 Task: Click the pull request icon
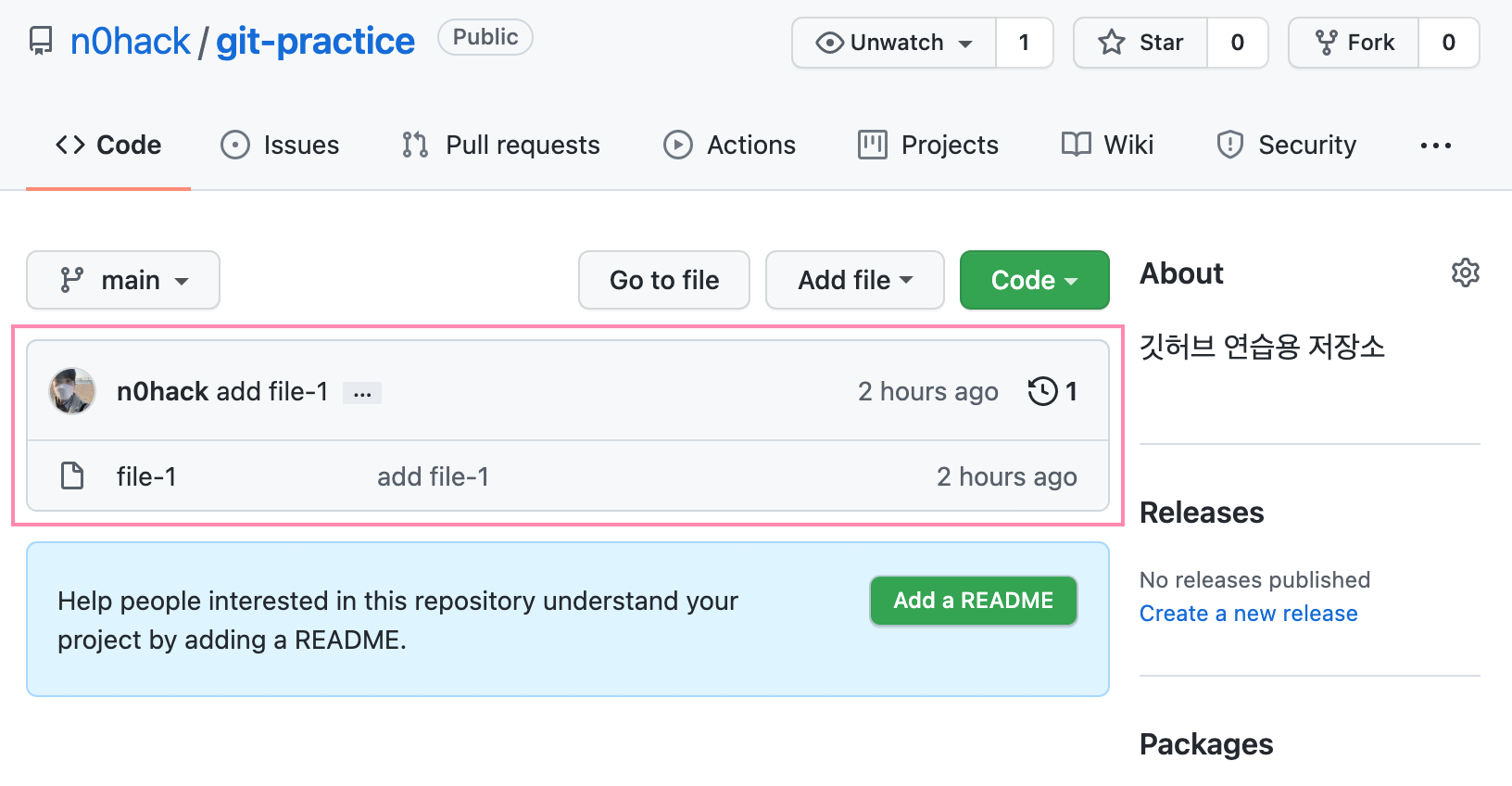coord(415,146)
